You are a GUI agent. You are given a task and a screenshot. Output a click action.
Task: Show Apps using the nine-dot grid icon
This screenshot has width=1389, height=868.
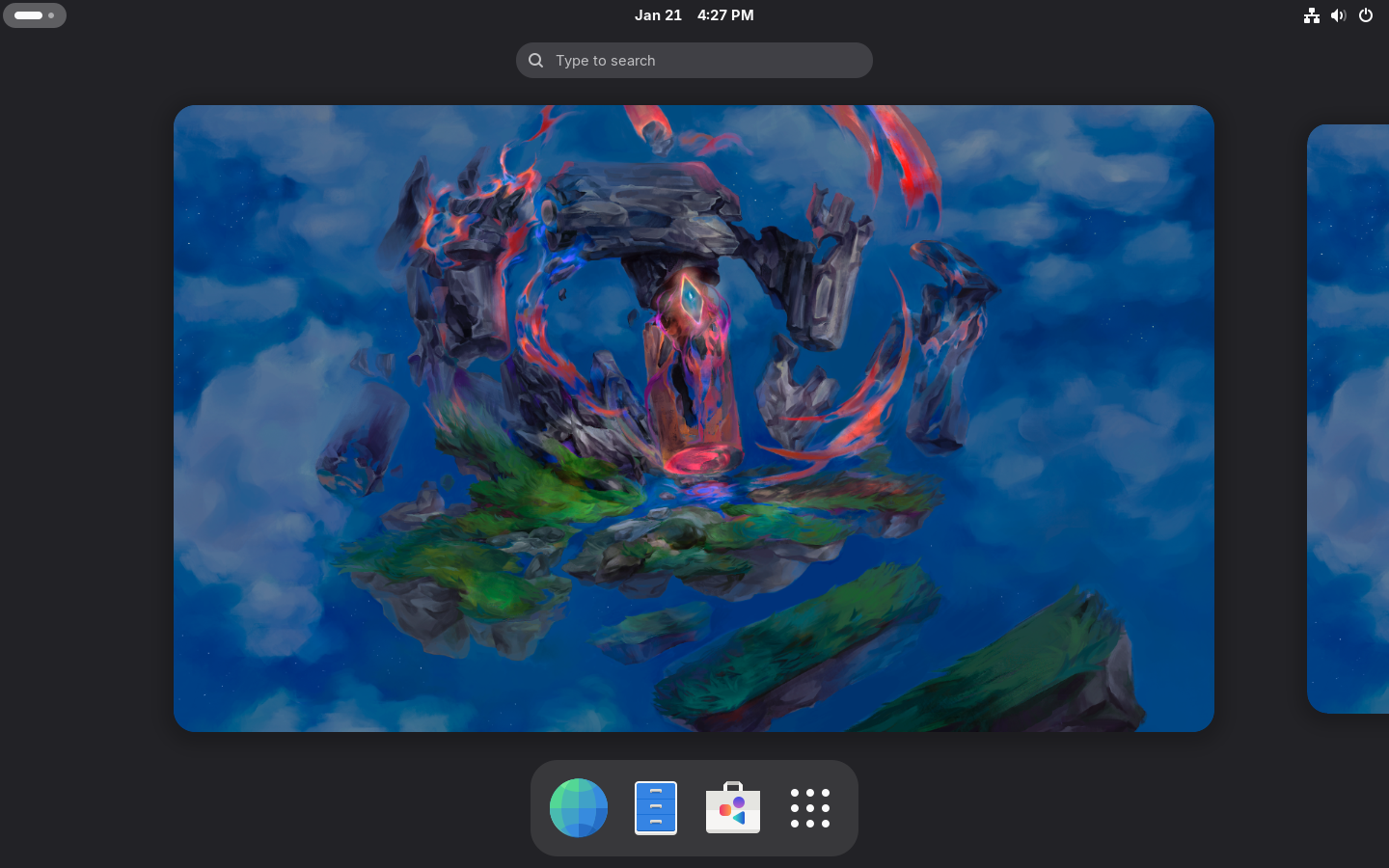coord(810,808)
